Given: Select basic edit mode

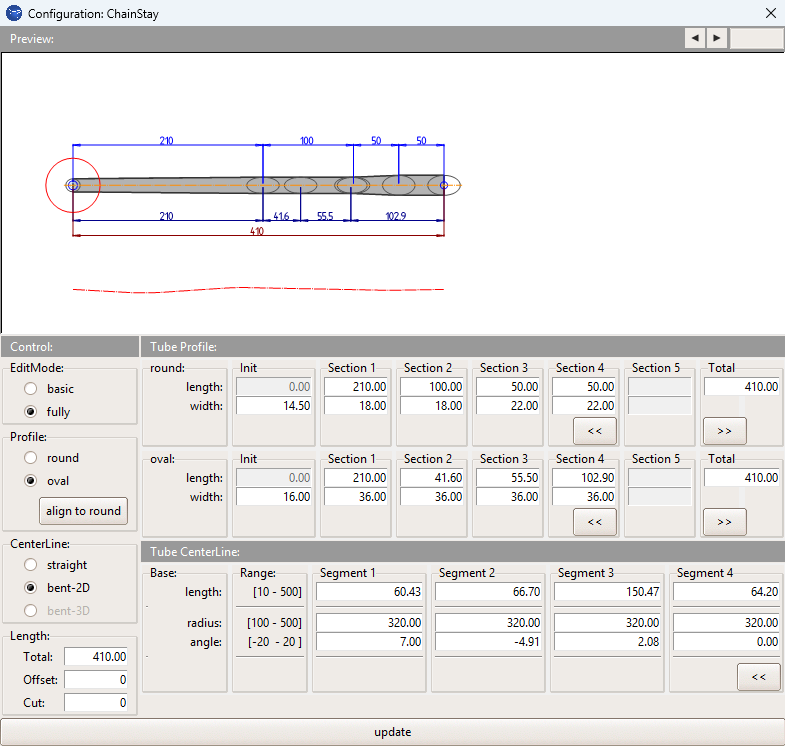Looking at the screenshot, I should tap(33, 389).
